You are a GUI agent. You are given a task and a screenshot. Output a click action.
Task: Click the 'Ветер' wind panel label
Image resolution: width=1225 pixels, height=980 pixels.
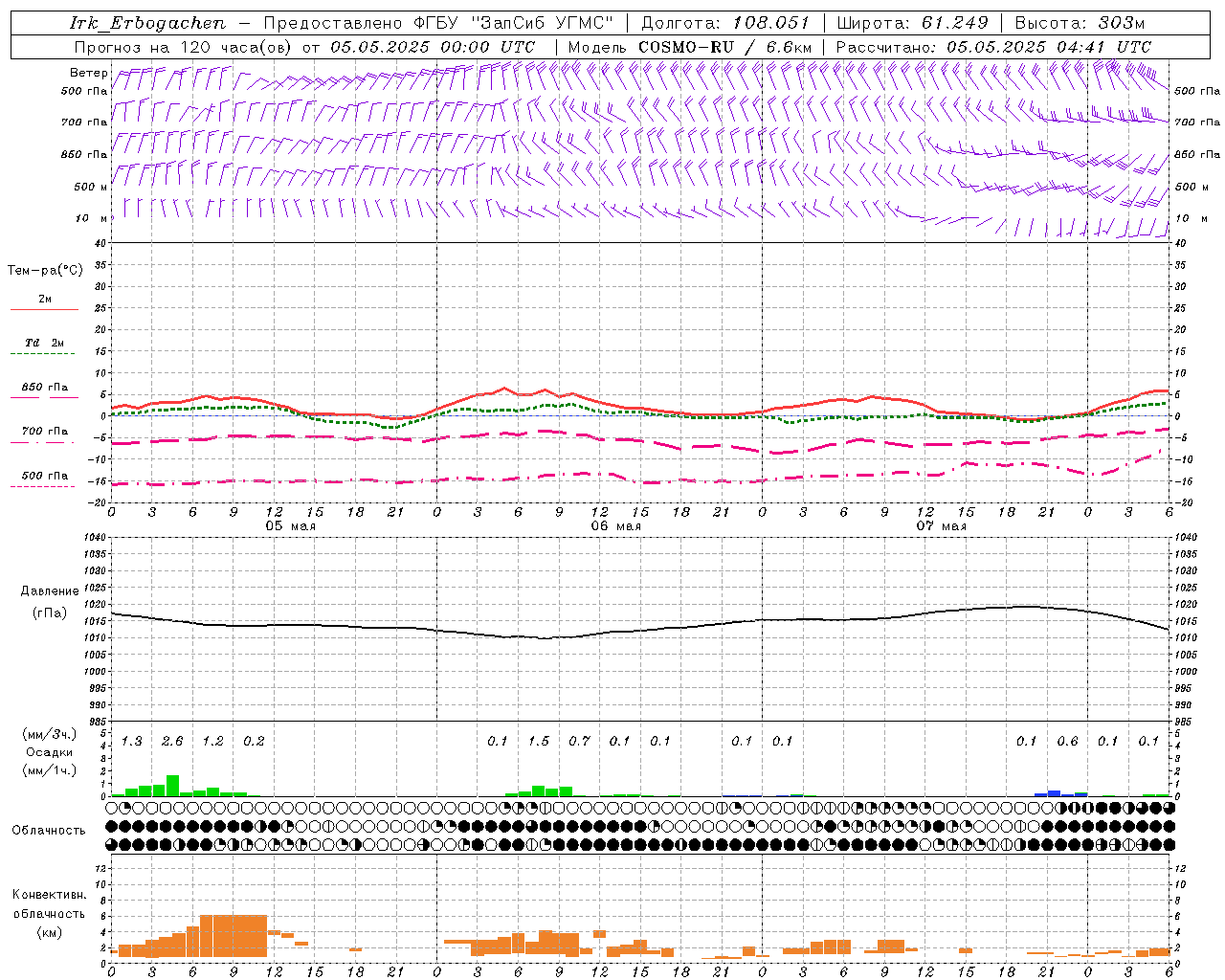88,73
